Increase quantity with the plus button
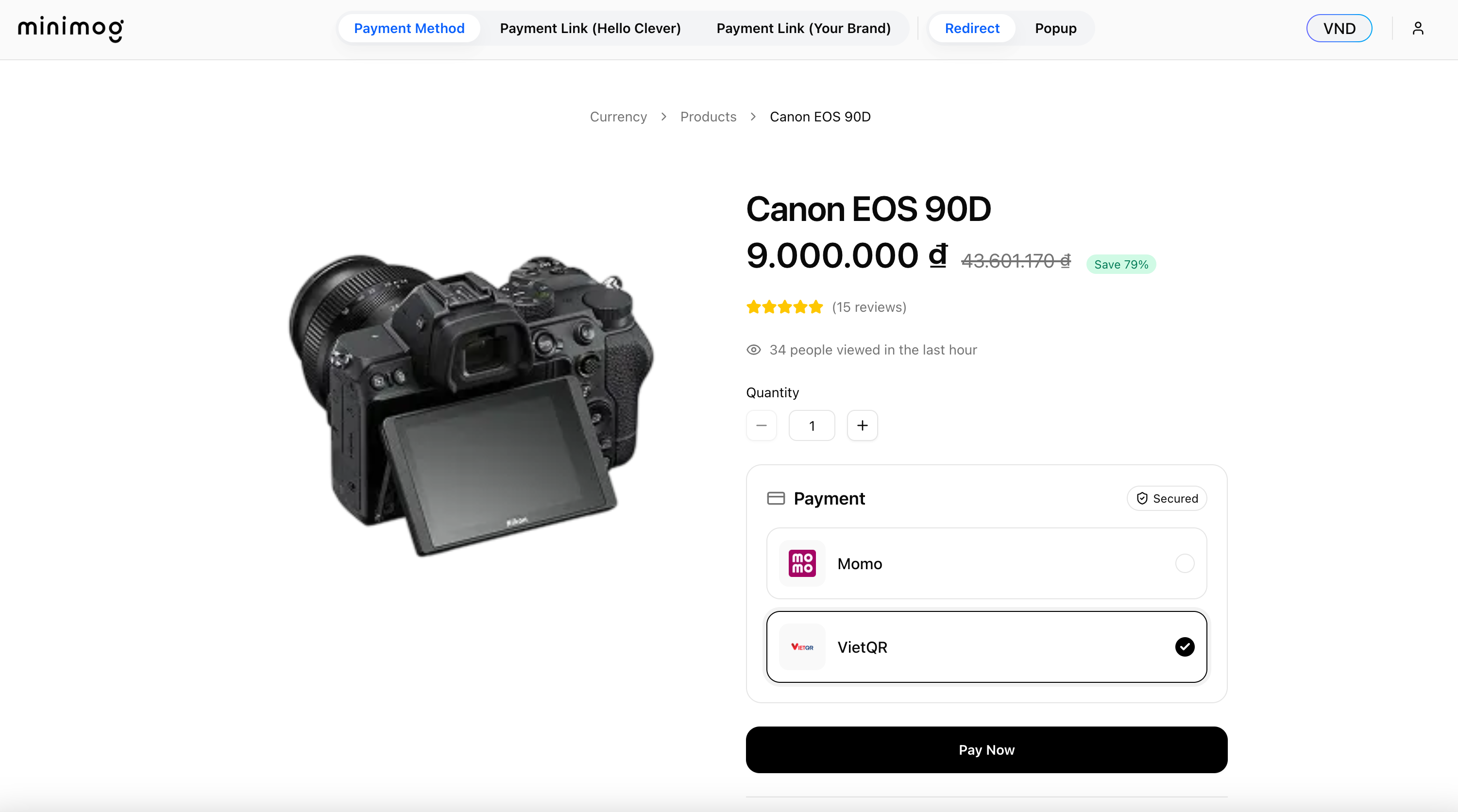The width and height of the screenshot is (1458, 812). [x=862, y=425]
